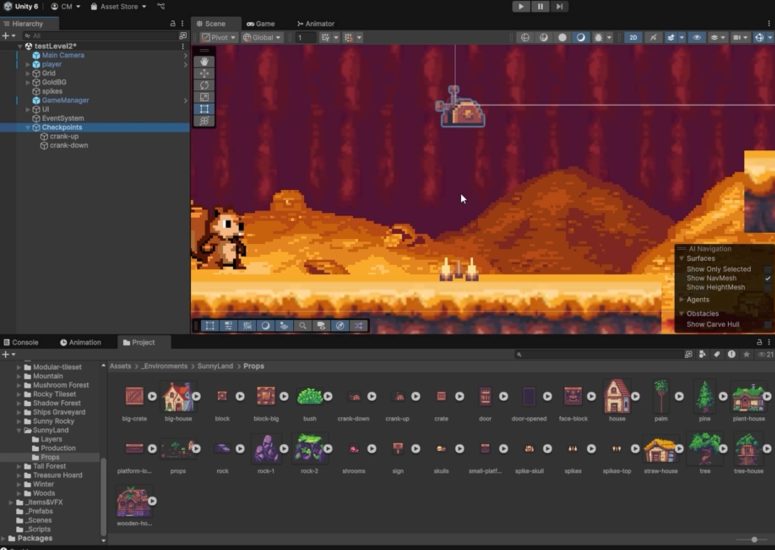Screen dimensions: 775x550
Task: Toggle scene visibility eye icon
Action: [x=697, y=38]
